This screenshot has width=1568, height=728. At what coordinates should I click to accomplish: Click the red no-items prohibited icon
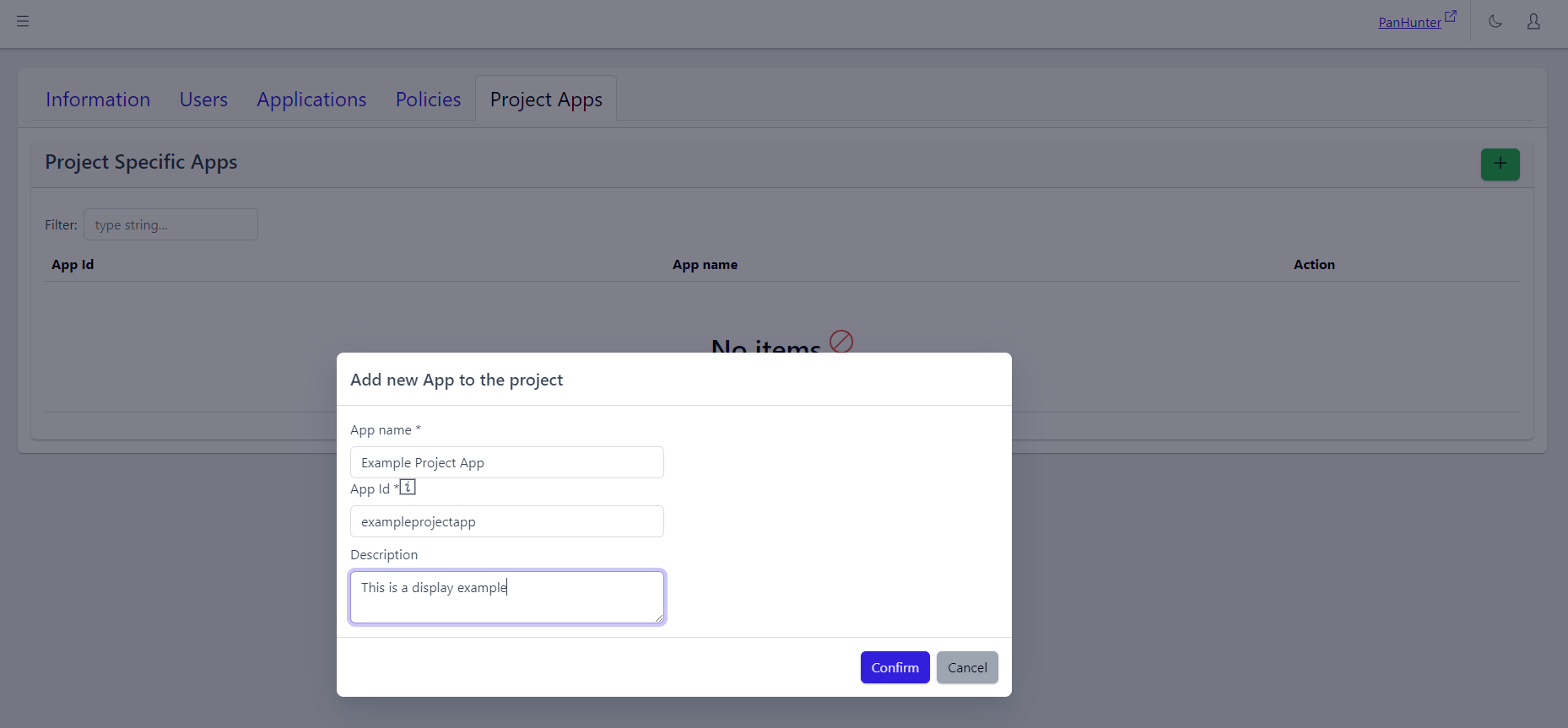coord(841,342)
